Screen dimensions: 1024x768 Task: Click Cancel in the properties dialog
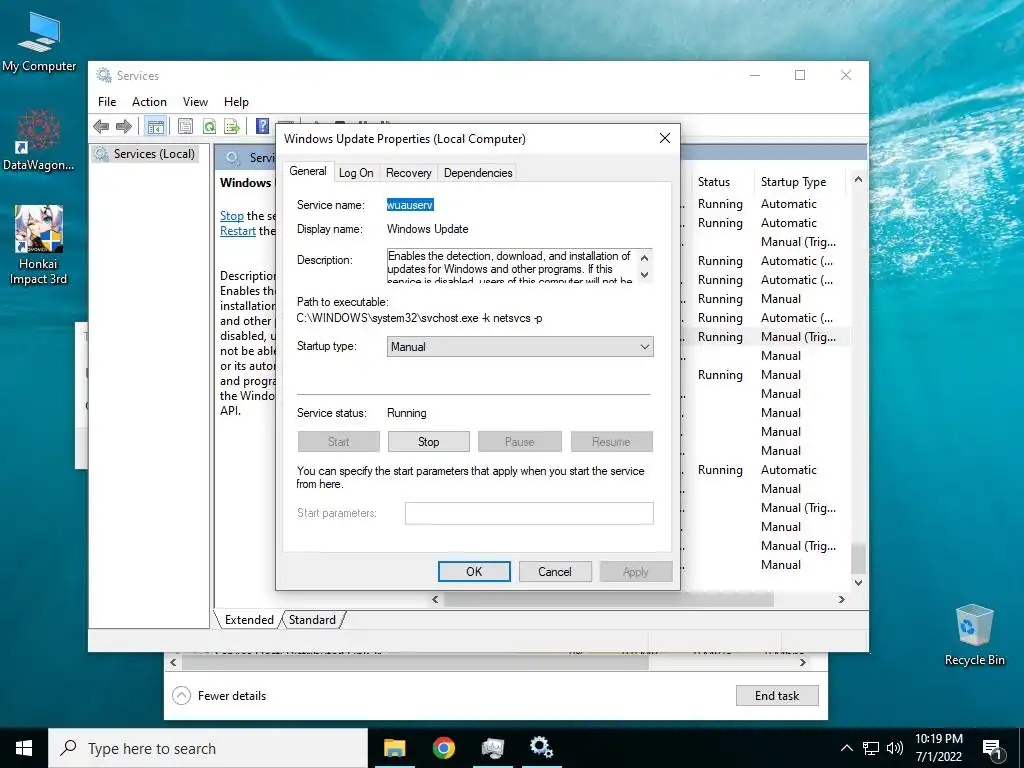[x=555, y=571]
